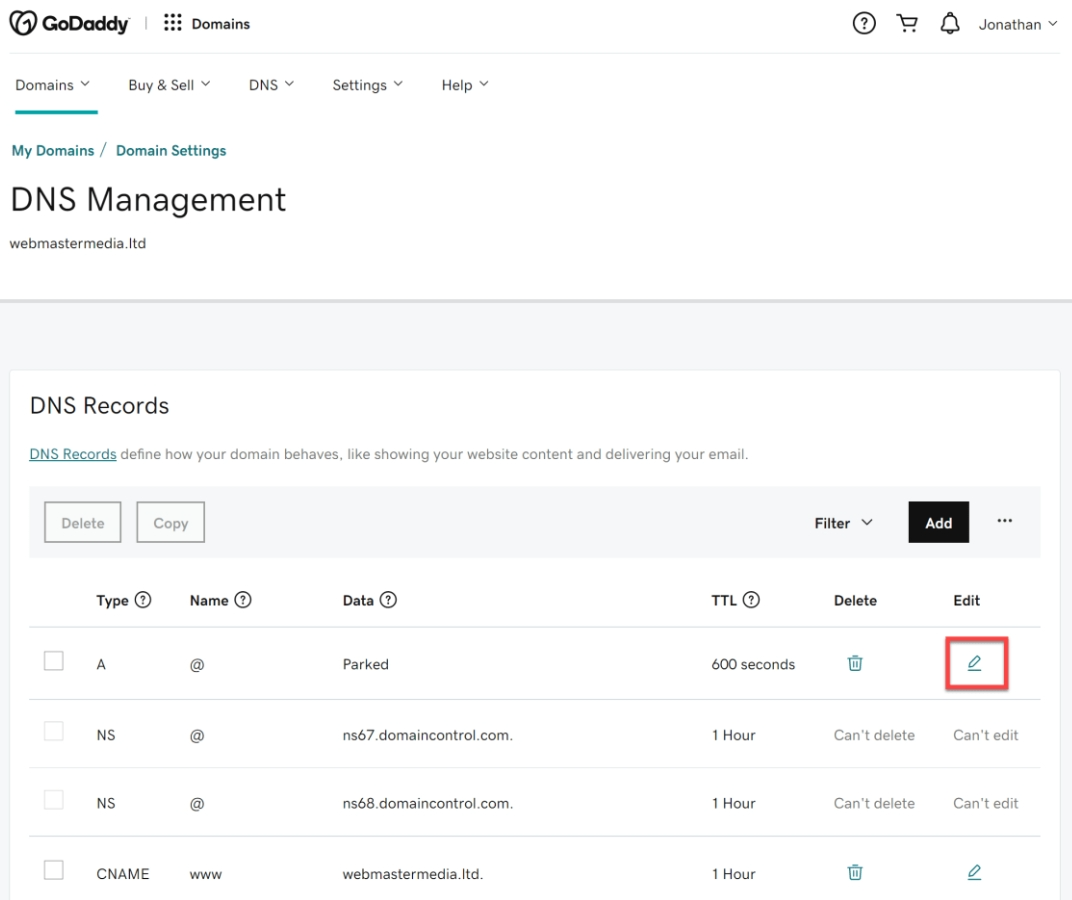Viewport: 1072px width, 900px height.
Task: Open the help question mark icon
Action: coord(865,24)
